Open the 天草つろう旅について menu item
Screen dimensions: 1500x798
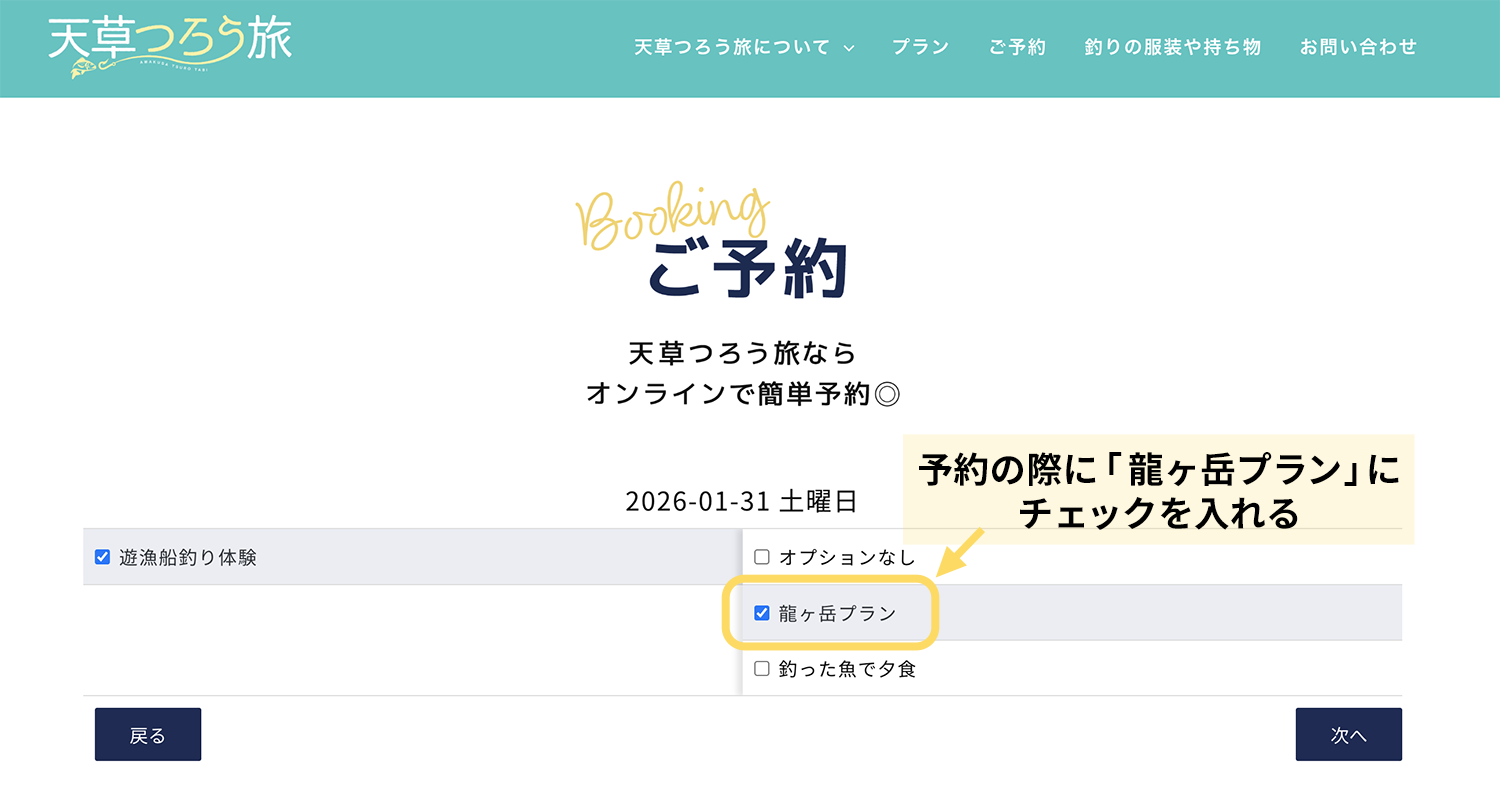[x=732, y=47]
